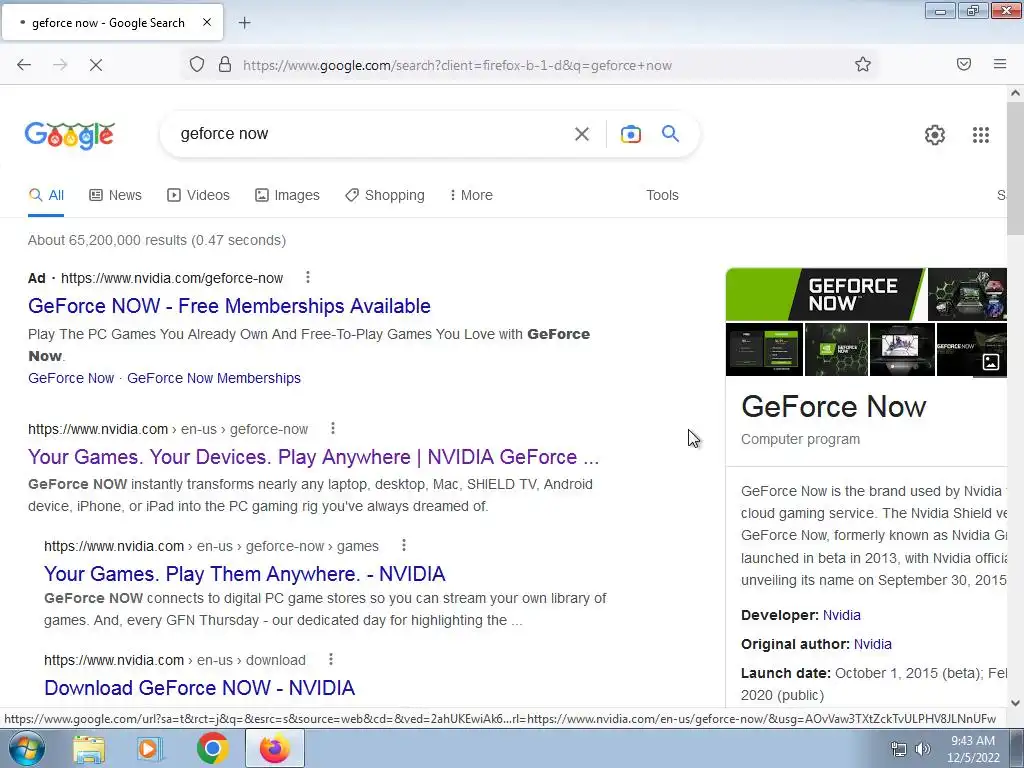The image size is (1024, 768).
Task: Clear the search box text
Action: pyautogui.click(x=581, y=134)
